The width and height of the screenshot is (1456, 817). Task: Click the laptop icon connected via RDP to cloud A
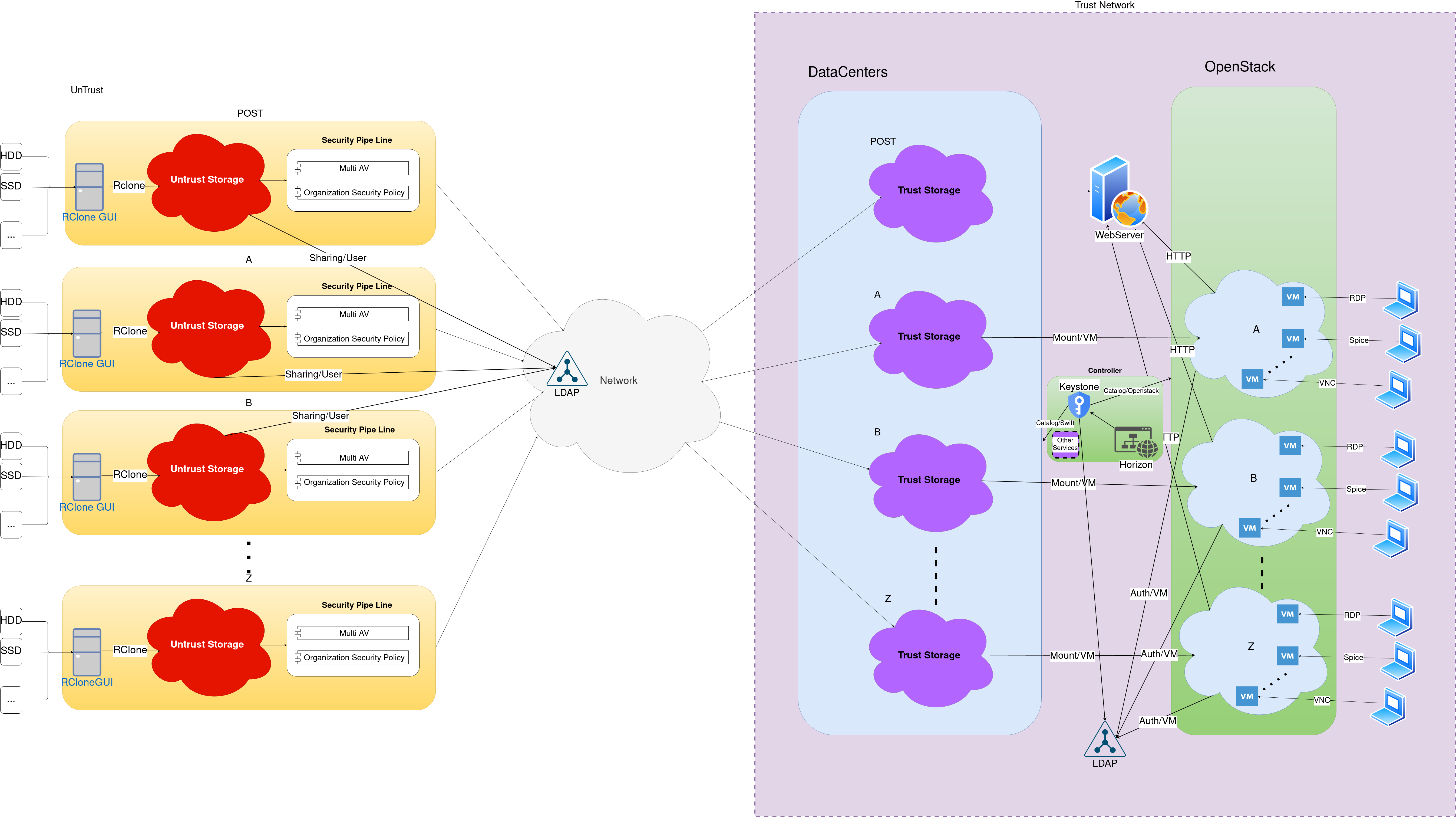pyautogui.click(x=1401, y=300)
